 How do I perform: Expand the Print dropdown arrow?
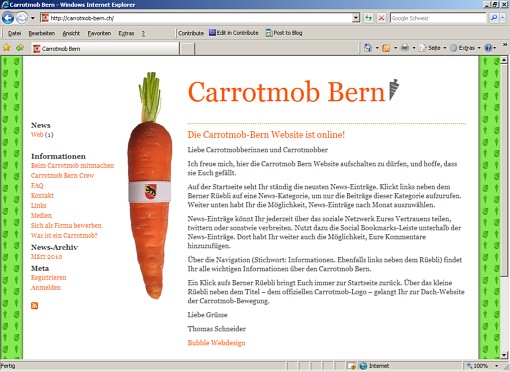click(x=414, y=48)
